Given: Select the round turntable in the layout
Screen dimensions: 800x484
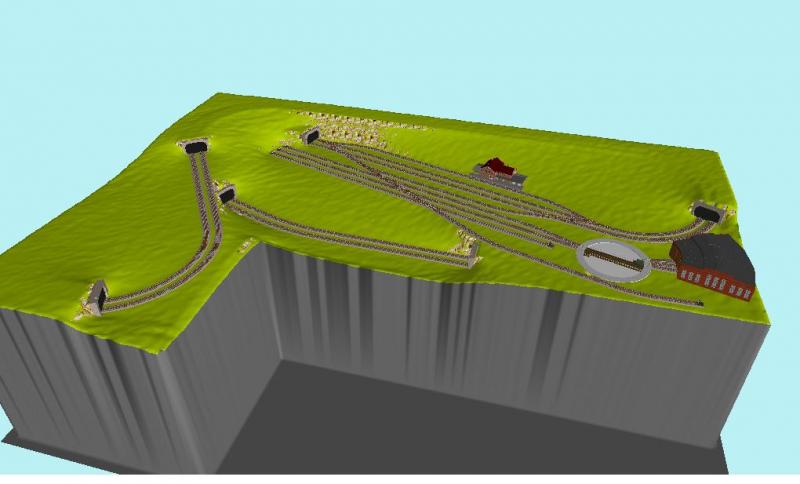Looking at the screenshot, I should [613, 260].
